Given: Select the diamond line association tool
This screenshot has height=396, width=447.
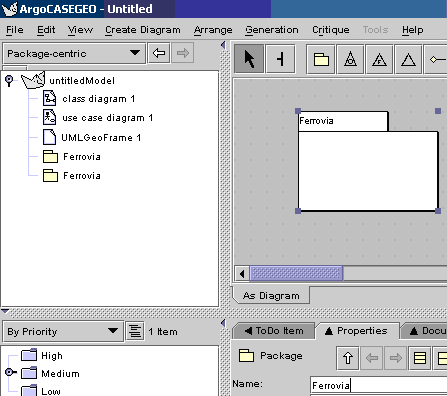Looking at the screenshot, I should [x=436, y=59].
